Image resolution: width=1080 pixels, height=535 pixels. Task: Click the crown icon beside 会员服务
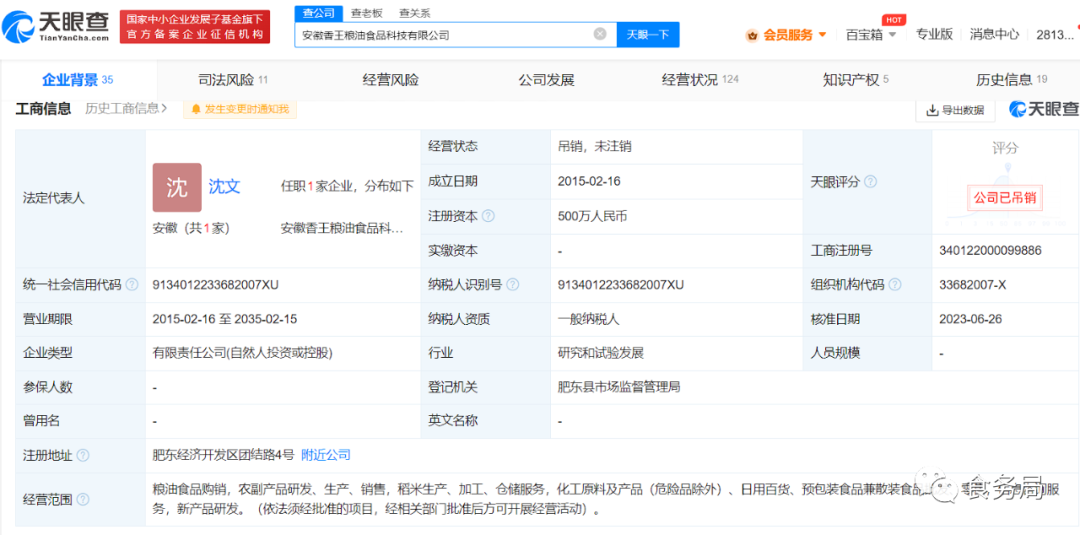752,35
